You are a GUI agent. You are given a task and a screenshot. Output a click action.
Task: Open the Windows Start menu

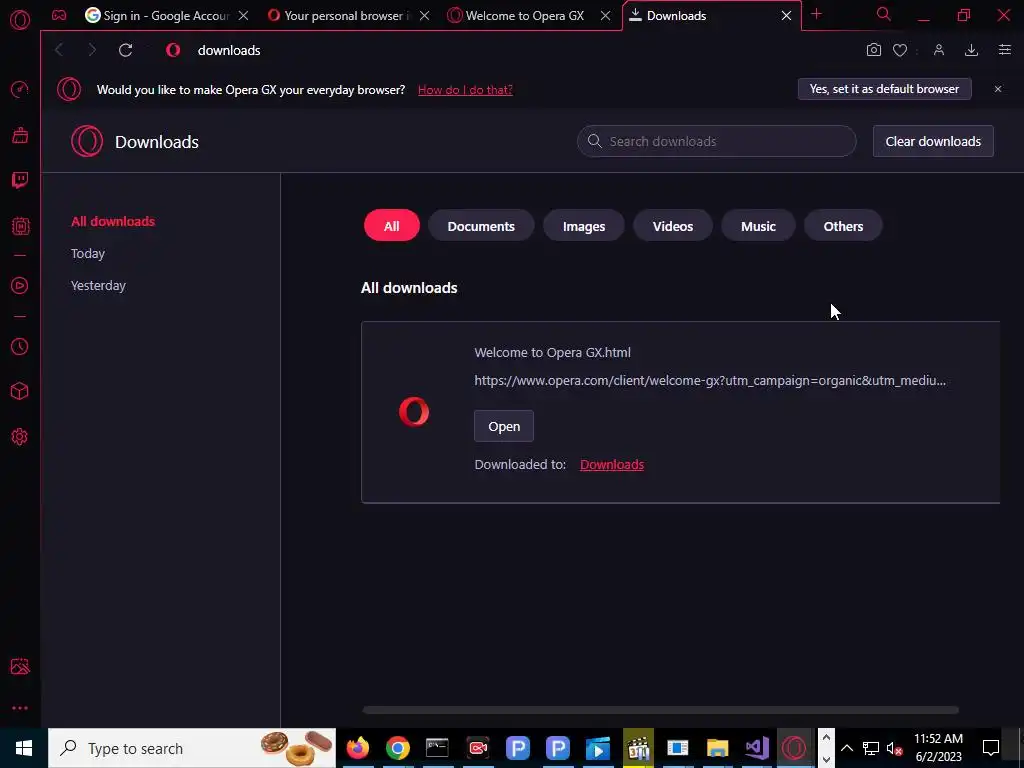coord(24,748)
